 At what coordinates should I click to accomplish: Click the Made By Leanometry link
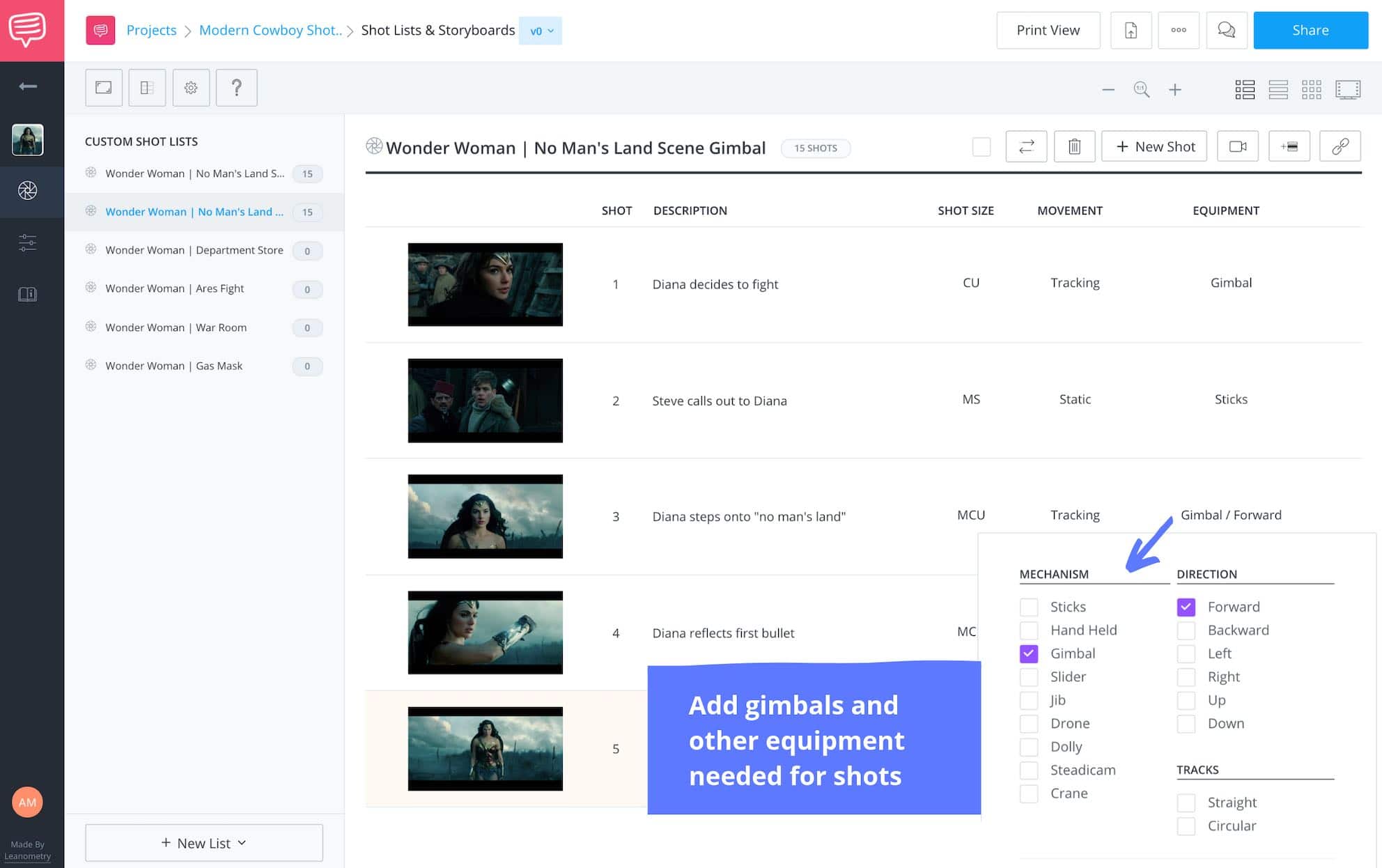[x=28, y=851]
